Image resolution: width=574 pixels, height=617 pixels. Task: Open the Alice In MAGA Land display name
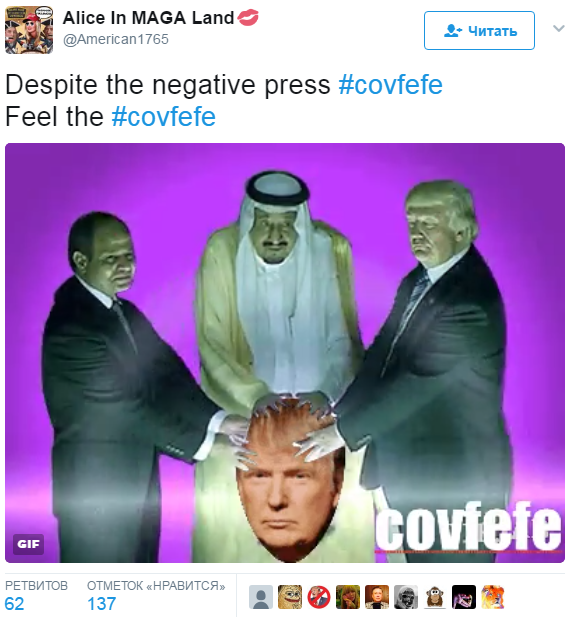[x=148, y=18]
